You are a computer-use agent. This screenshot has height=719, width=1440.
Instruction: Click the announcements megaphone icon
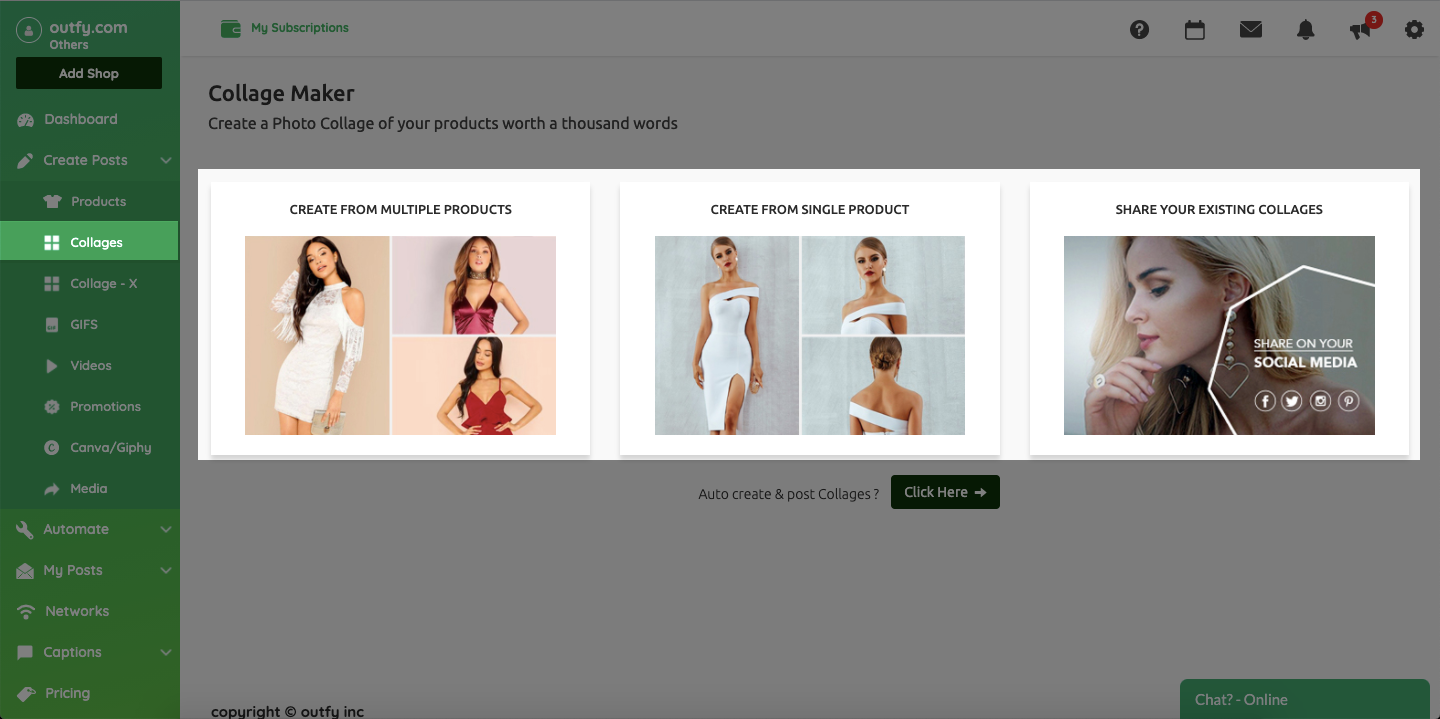[x=1360, y=31]
